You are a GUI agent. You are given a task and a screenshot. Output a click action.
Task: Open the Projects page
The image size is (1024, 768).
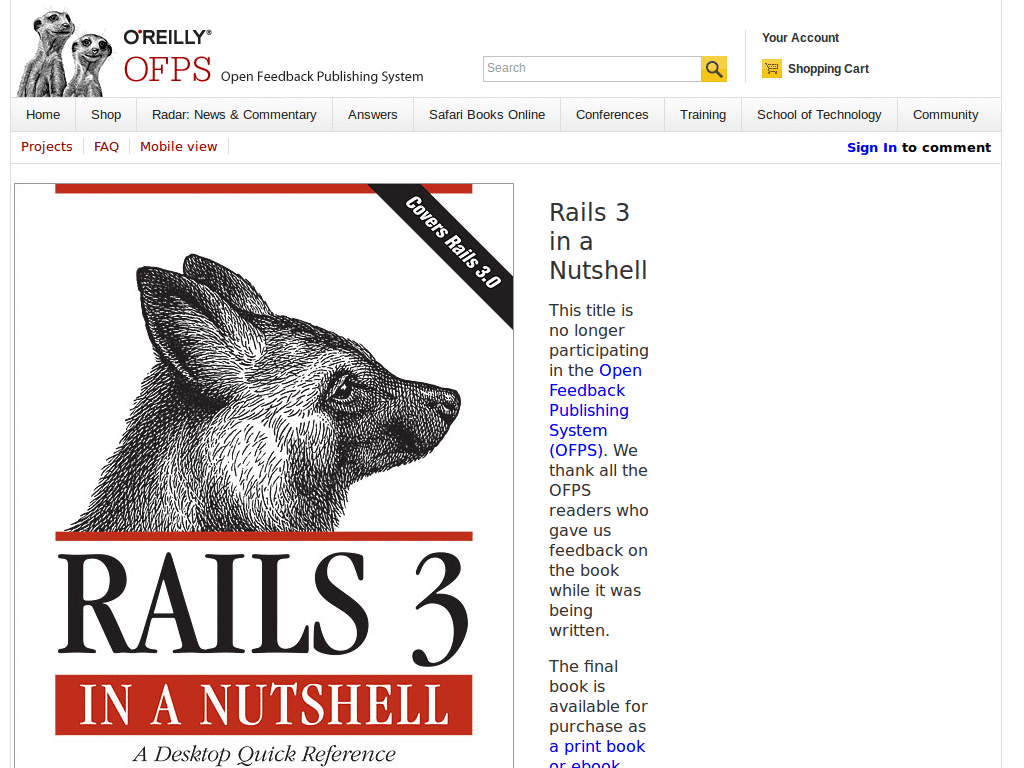46,146
